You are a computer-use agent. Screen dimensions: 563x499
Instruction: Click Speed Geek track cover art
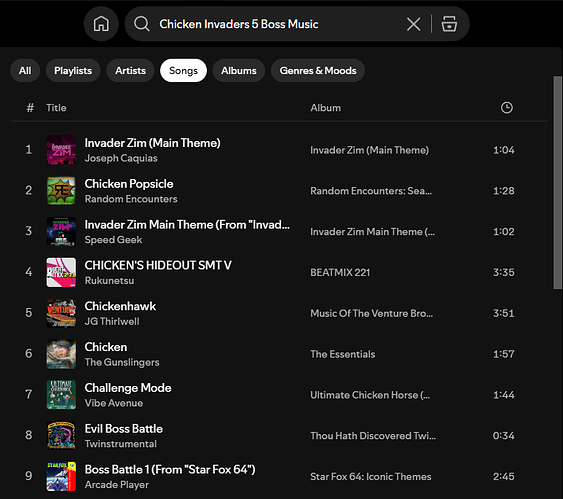61,232
